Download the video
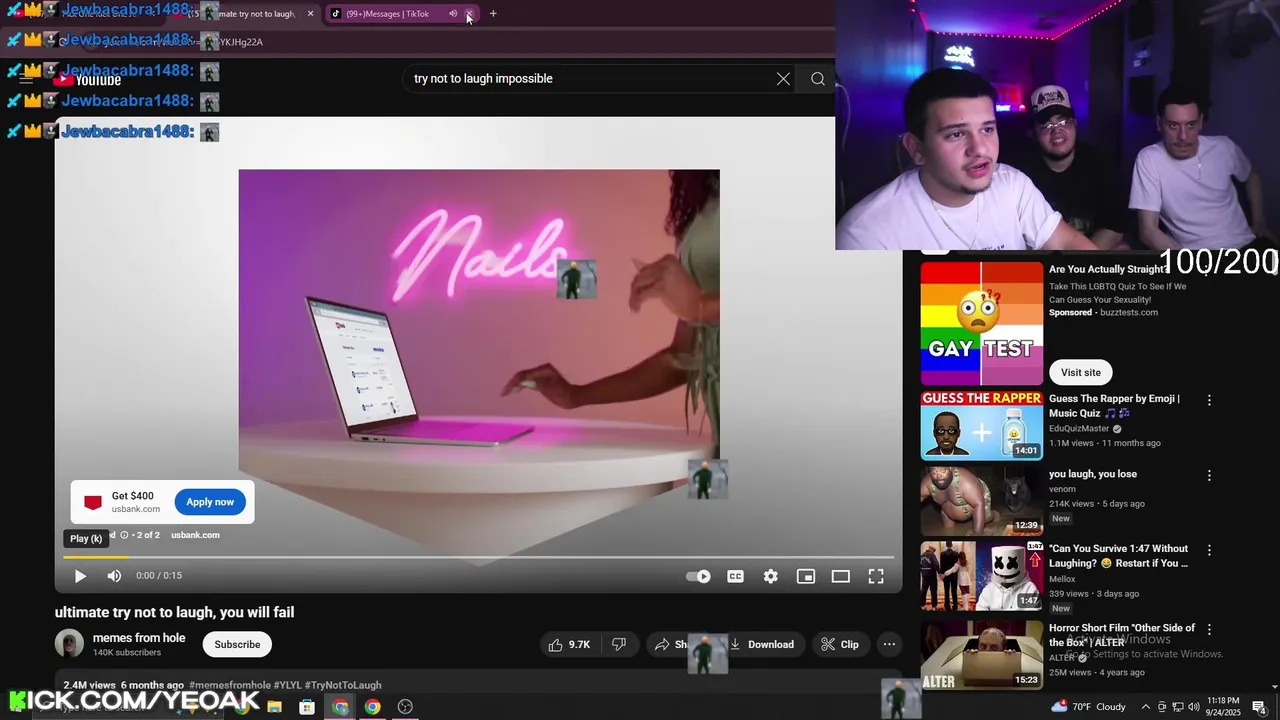Image resolution: width=1280 pixels, height=720 pixels. (762, 645)
